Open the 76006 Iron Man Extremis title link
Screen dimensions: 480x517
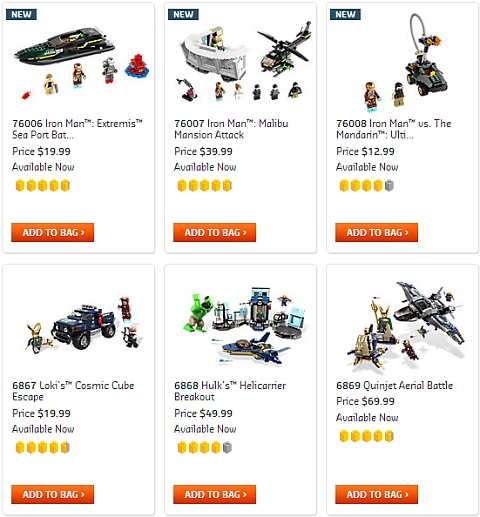(x=77, y=129)
